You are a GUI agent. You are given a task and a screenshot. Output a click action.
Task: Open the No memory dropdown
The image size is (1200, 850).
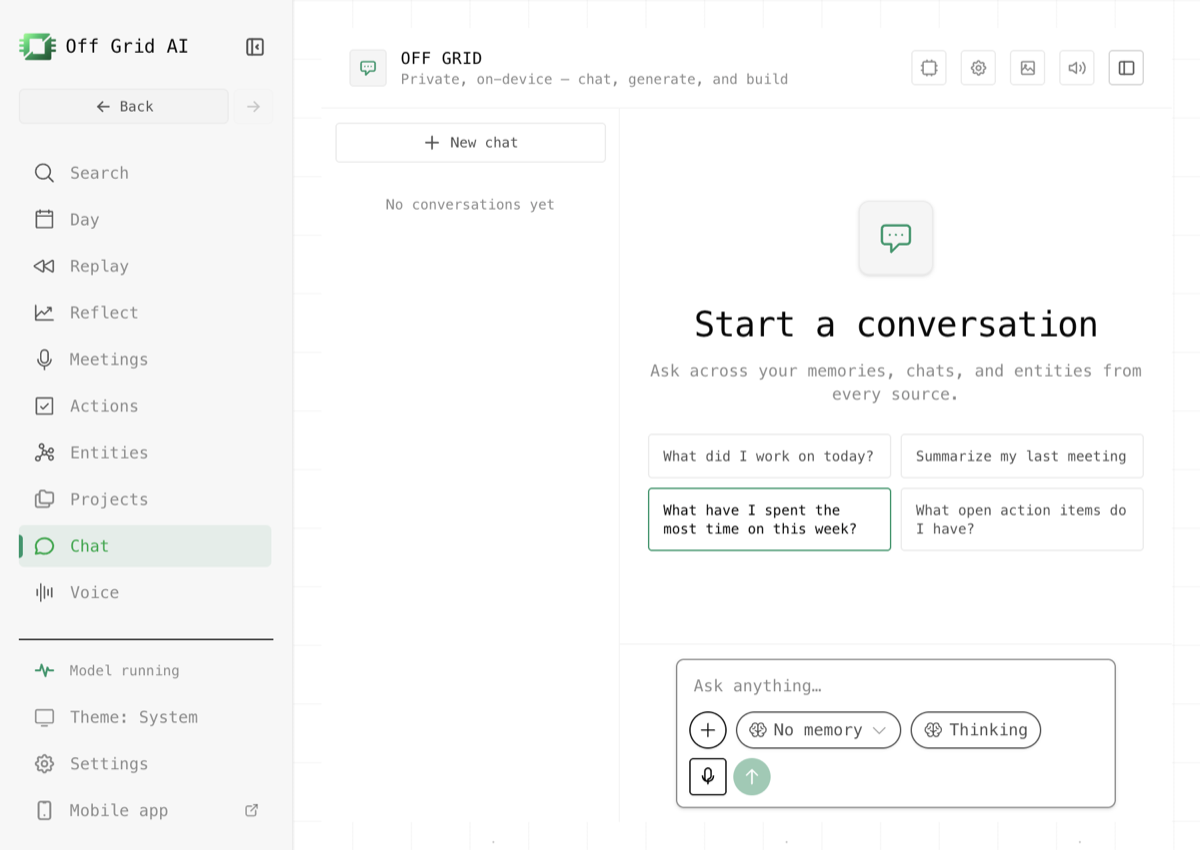click(x=818, y=730)
